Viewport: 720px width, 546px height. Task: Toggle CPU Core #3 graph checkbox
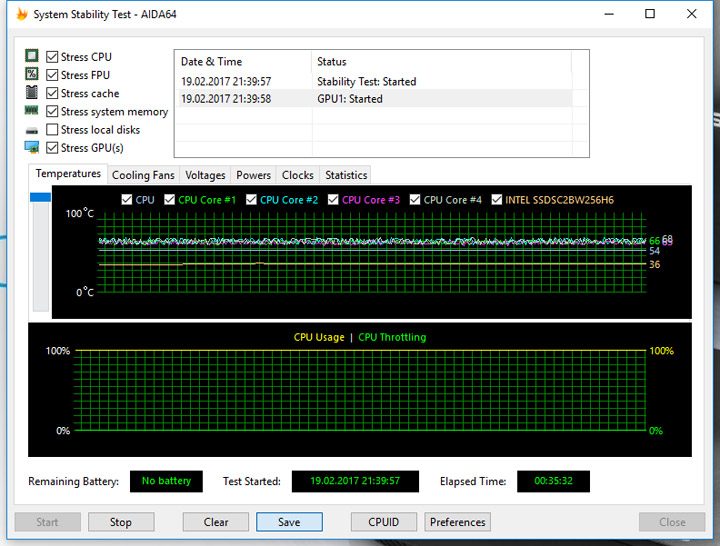pyautogui.click(x=333, y=200)
